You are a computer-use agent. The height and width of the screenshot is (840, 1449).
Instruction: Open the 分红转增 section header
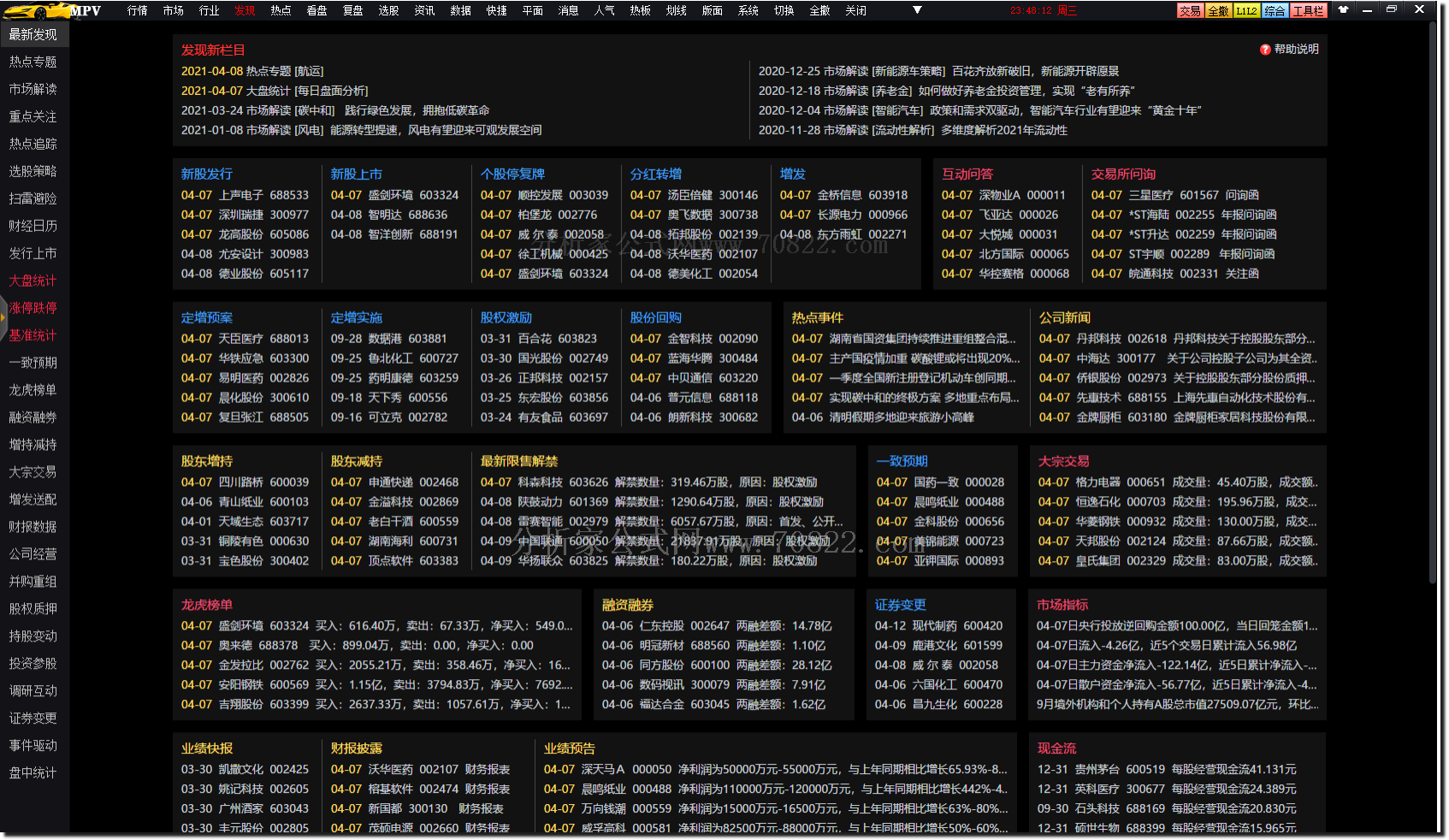[x=656, y=174]
